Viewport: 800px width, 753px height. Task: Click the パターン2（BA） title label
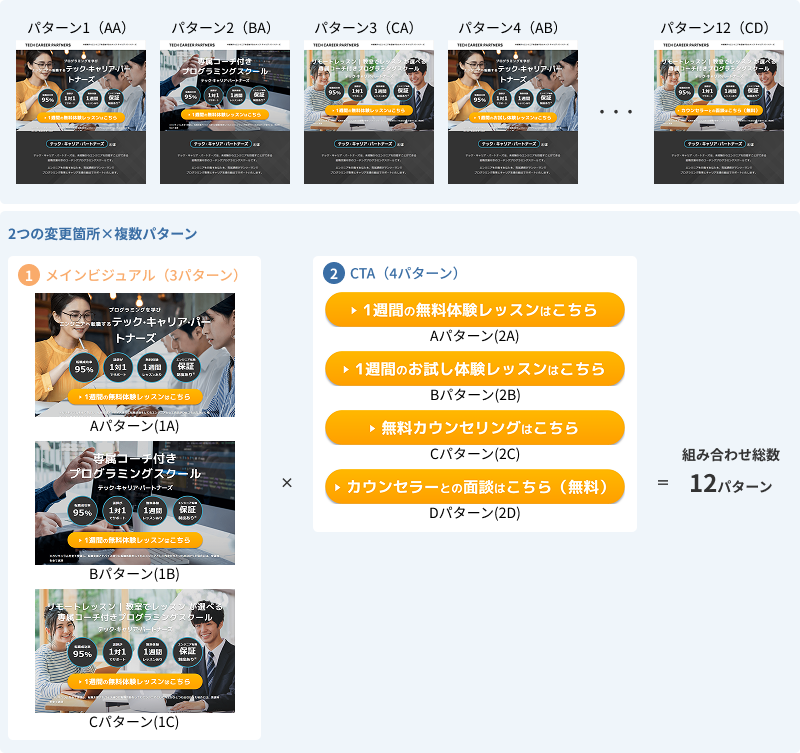coord(221,28)
